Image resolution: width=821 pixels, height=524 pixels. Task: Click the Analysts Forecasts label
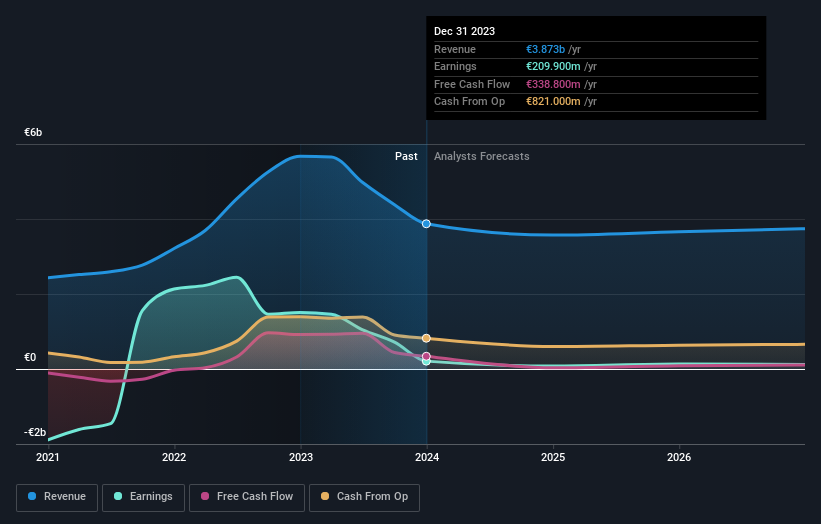pos(482,156)
